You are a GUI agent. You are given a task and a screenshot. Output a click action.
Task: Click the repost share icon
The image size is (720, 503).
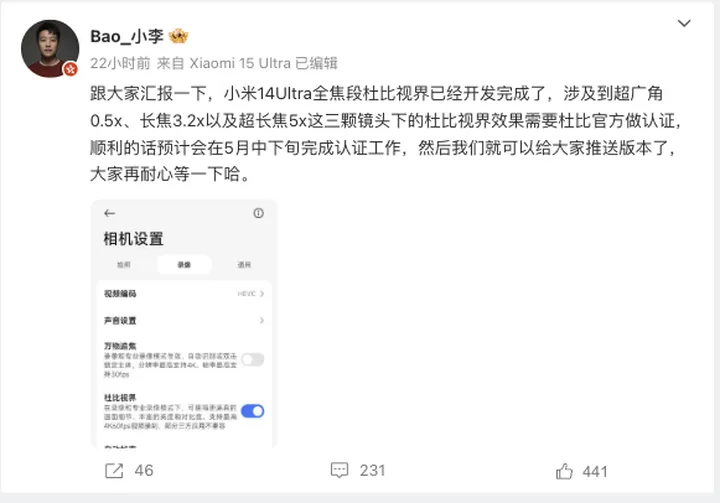[114, 470]
